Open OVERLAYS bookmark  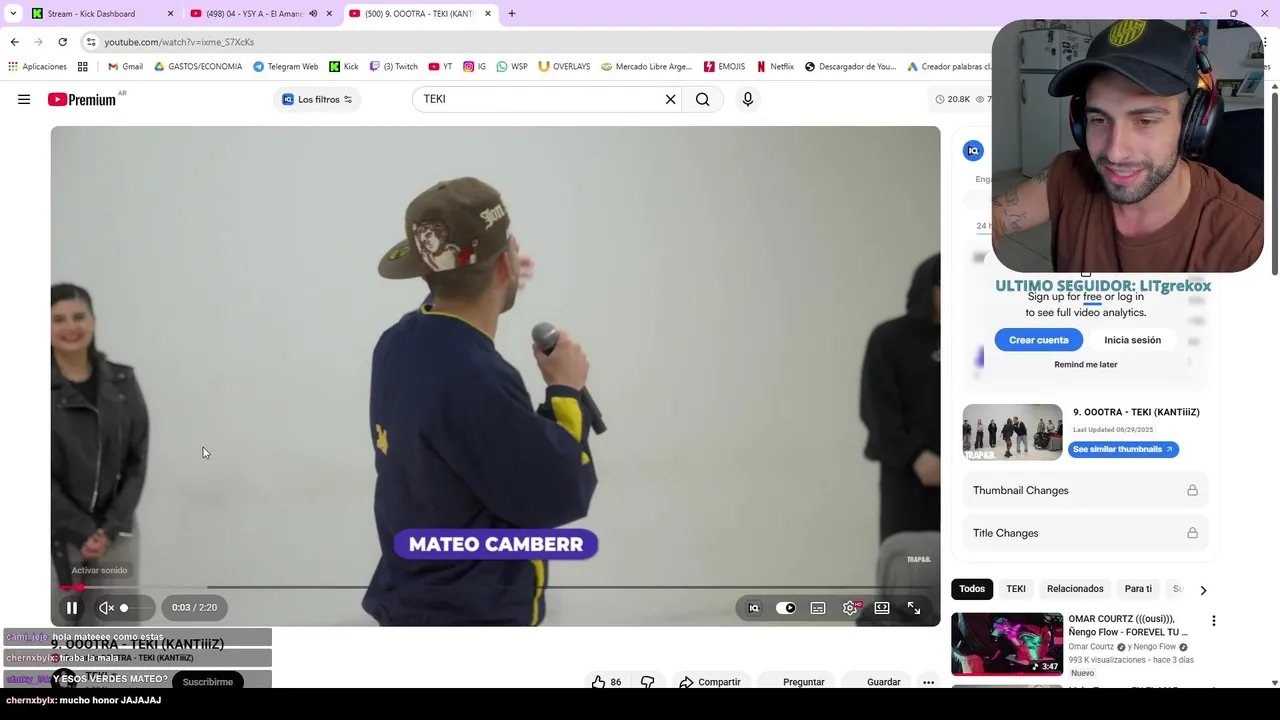tap(564, 67)
